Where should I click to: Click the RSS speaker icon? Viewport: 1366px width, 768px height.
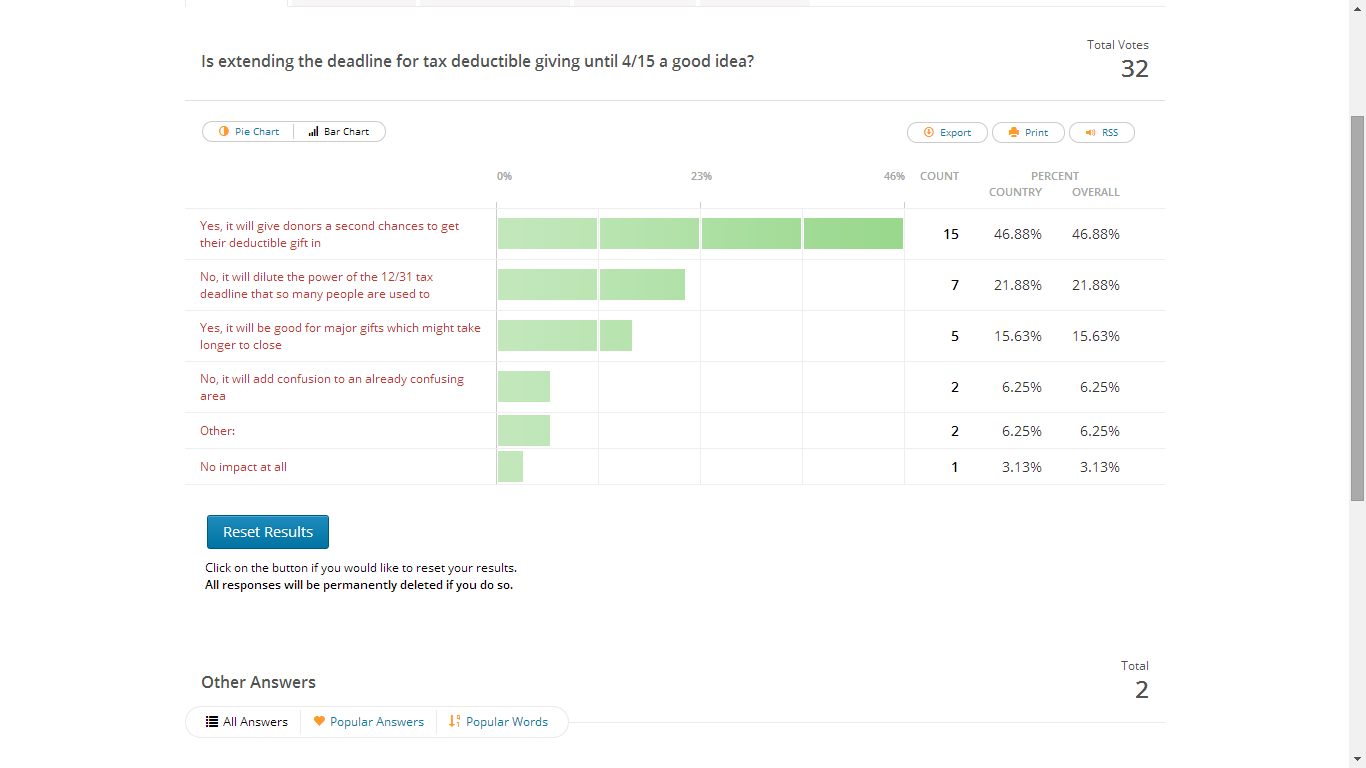(x=1090, y=133)
